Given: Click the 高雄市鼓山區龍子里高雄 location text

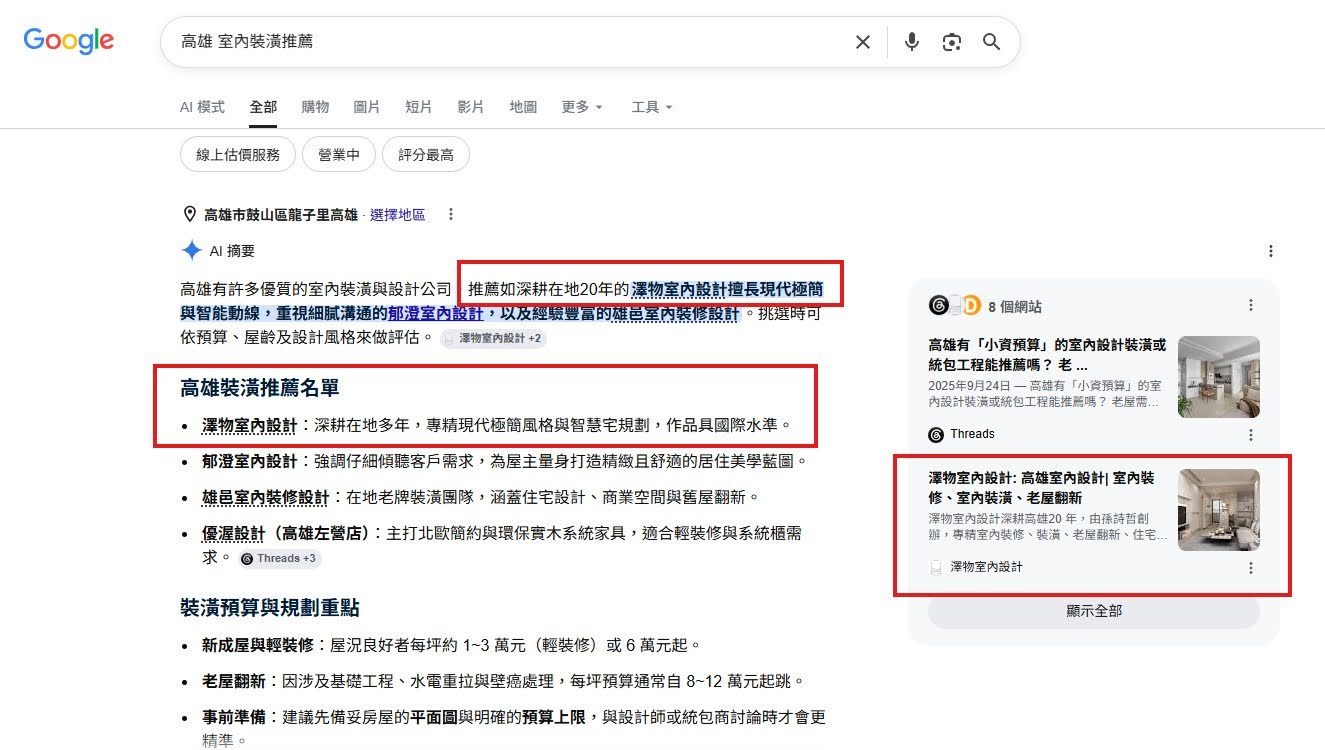Looking at the screenshot, I should (281, 215).
